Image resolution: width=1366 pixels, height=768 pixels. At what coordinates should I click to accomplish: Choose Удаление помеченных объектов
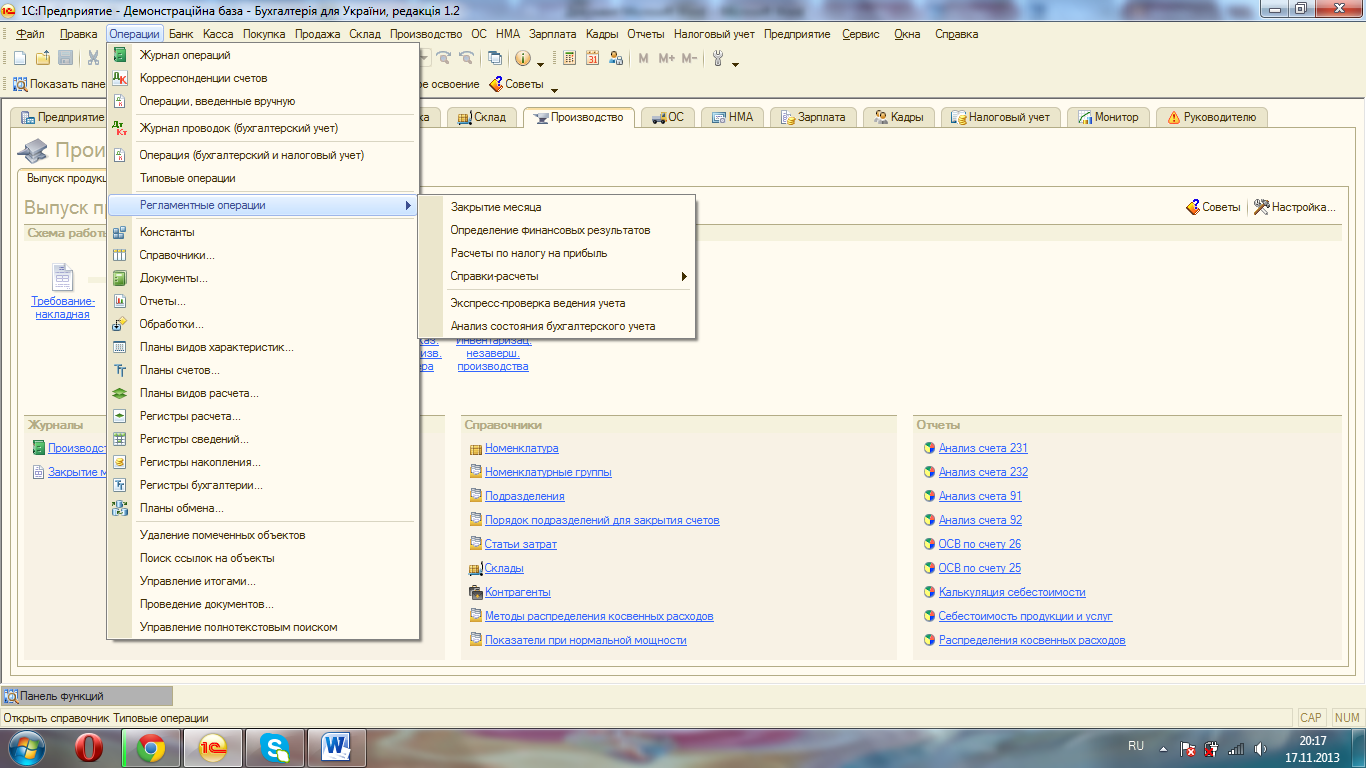(x=263, y=535)
